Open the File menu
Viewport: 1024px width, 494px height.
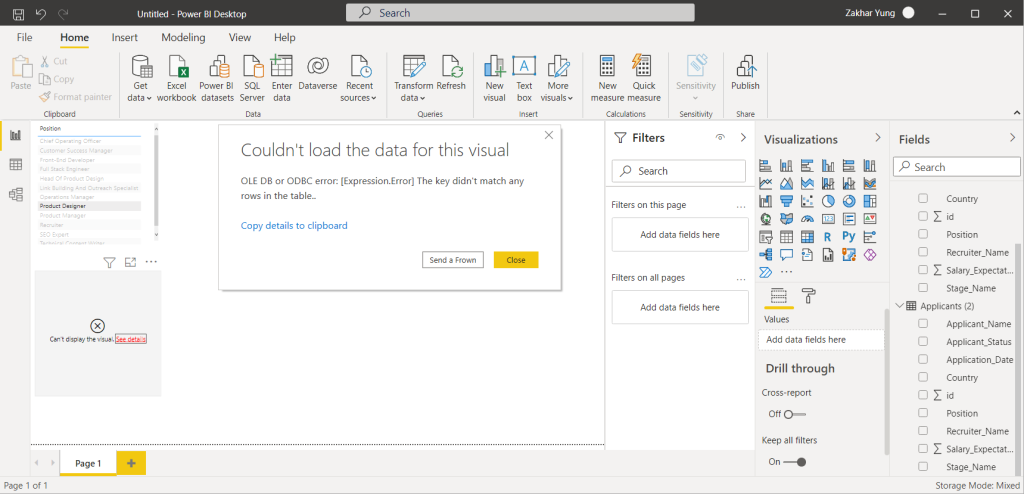24,37
